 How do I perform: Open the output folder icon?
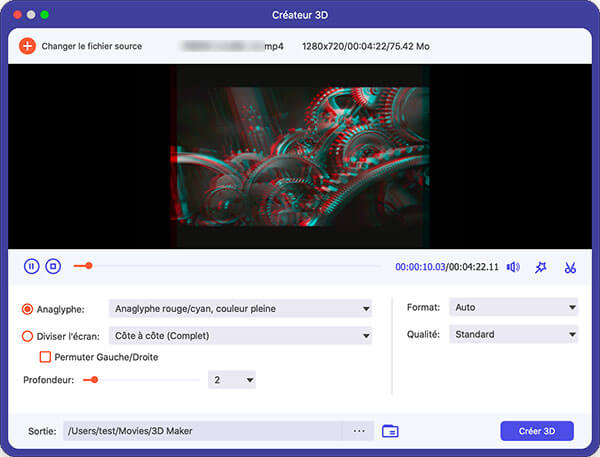[x=390, y=431]
